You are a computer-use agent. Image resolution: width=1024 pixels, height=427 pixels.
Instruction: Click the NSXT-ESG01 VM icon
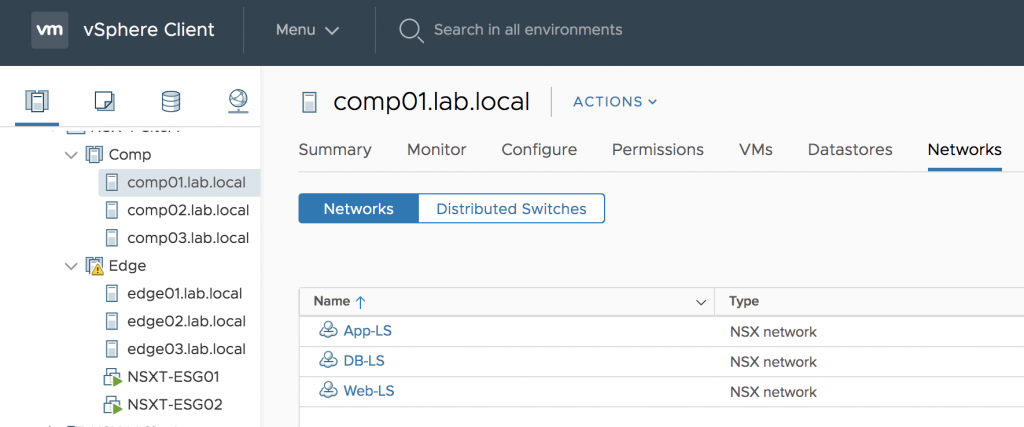coord(113,377)
